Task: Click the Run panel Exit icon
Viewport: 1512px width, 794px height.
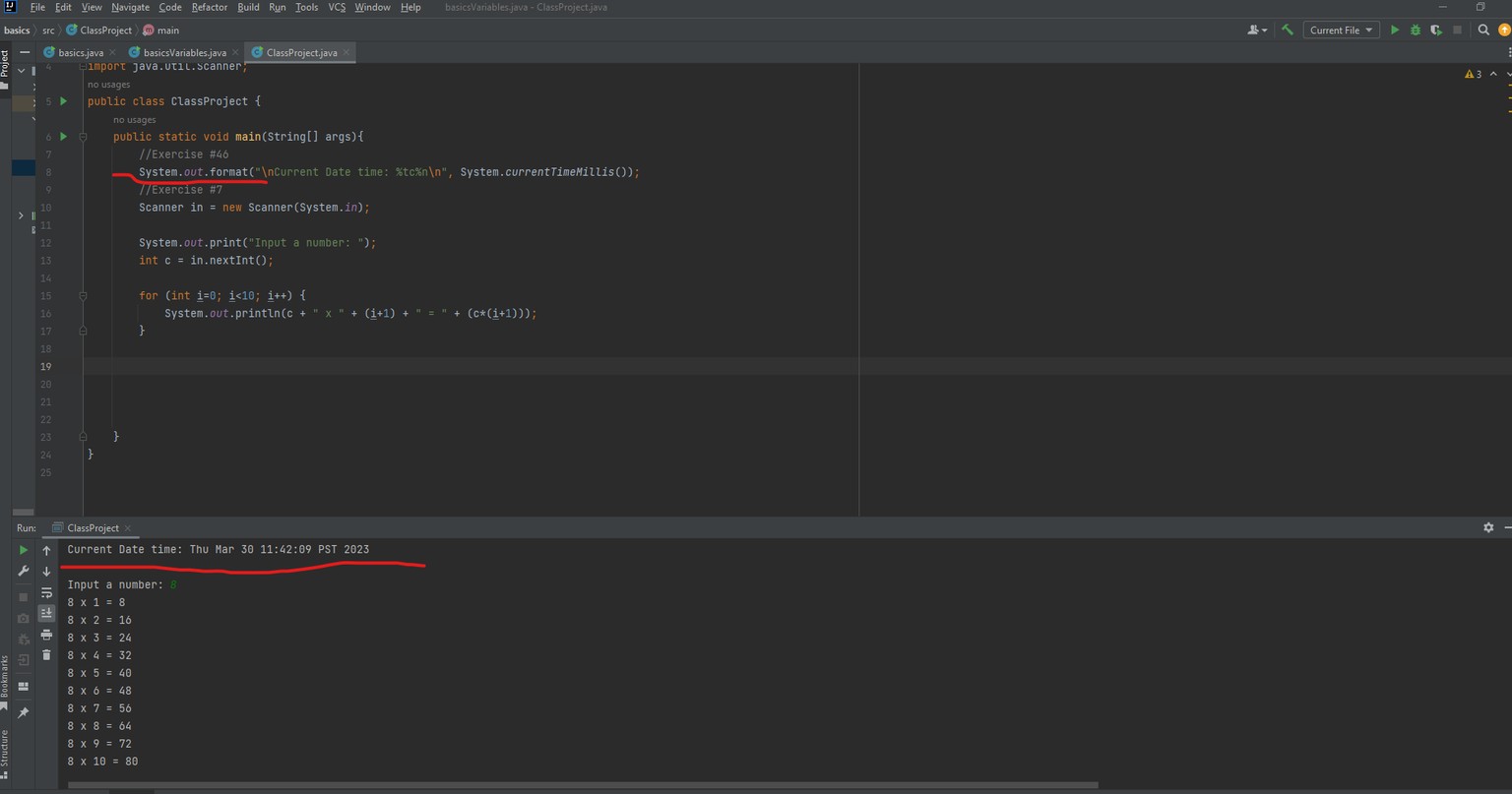Action: click(x=24, y=660)
